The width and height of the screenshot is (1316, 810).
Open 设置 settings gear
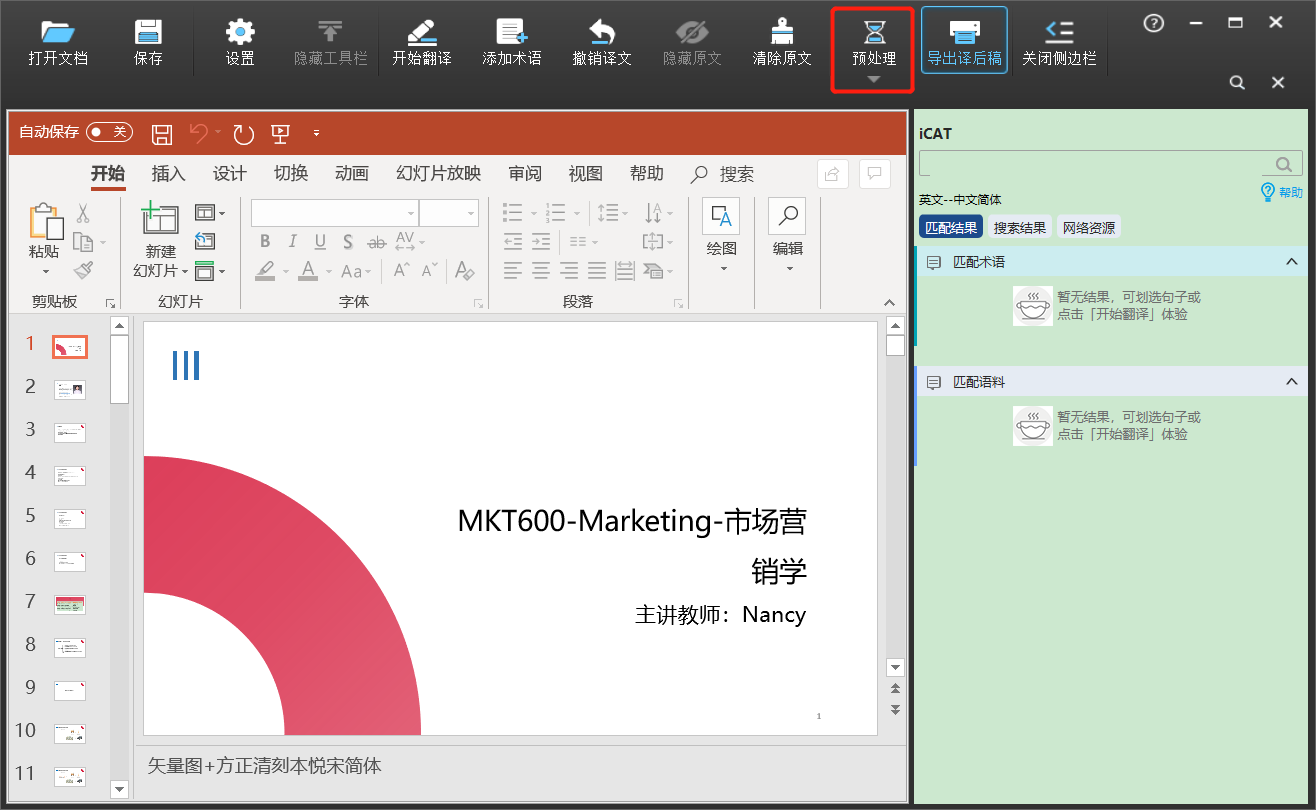[240, 43]
